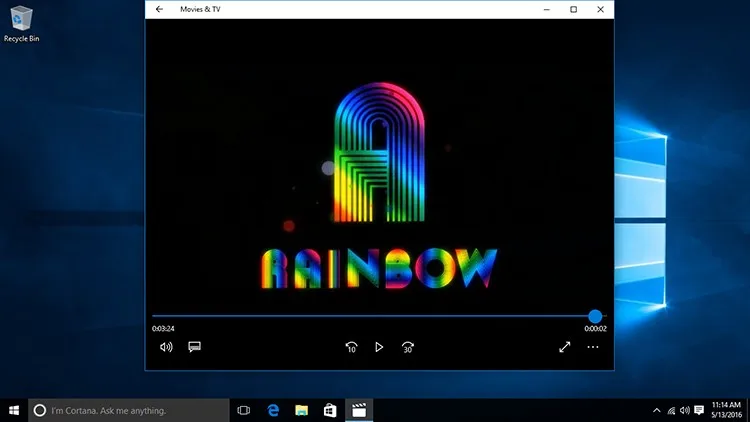The image size is (750, 422).
Task: Open the Store from taskbar
Action: click(330, 410)
